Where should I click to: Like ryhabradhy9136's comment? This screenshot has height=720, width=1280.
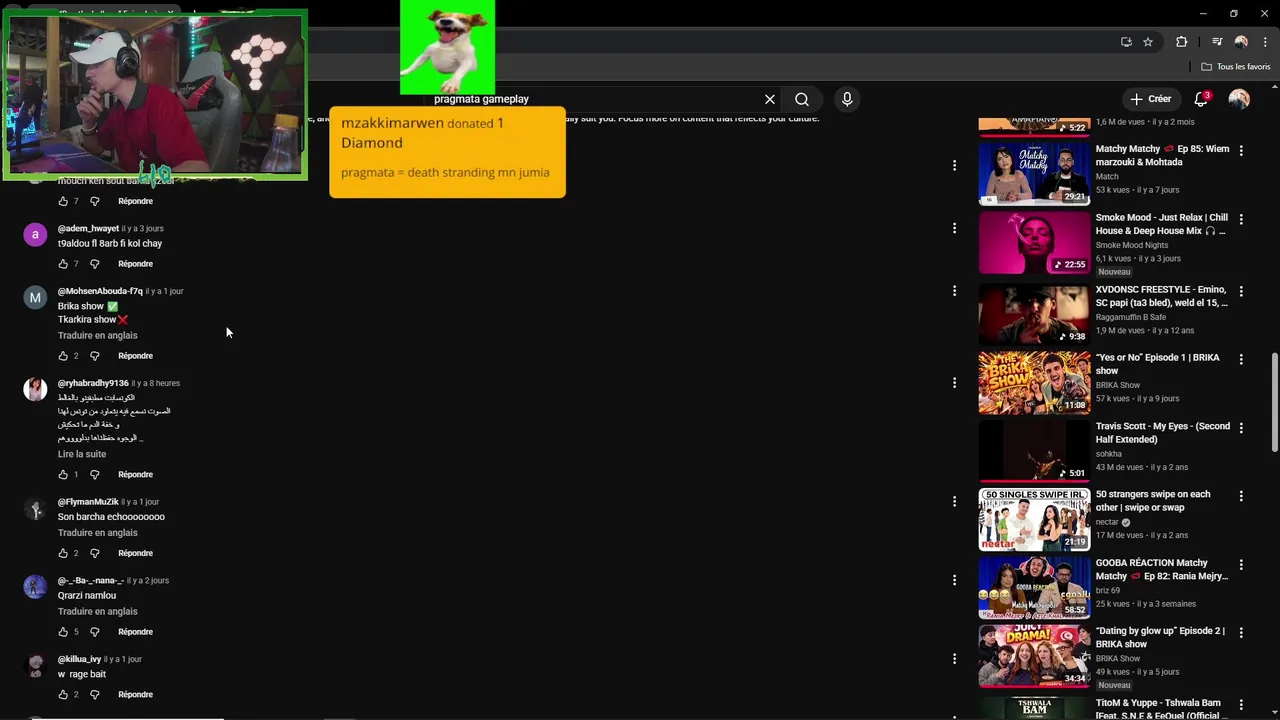[x=63, y=475]
